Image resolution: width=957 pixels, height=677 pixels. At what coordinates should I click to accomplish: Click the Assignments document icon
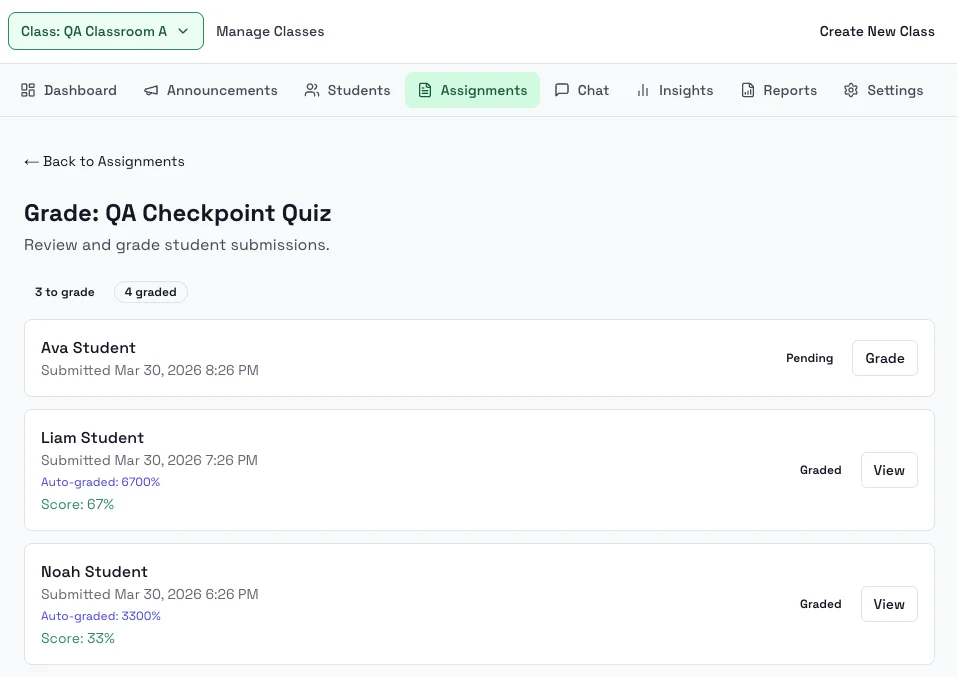(425, 90)
